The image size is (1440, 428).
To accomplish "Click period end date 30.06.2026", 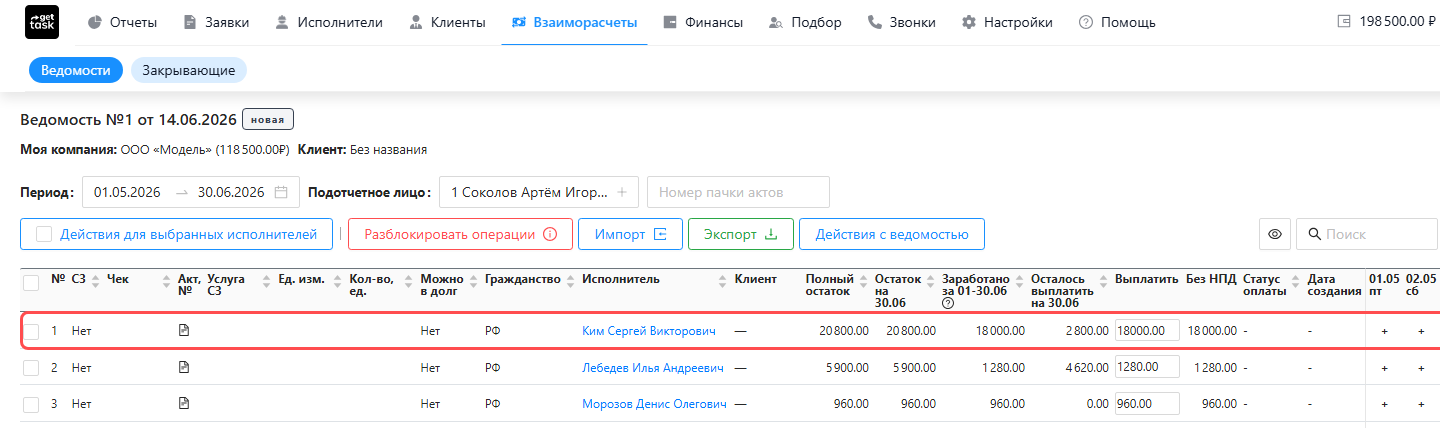I will [231, 192].
